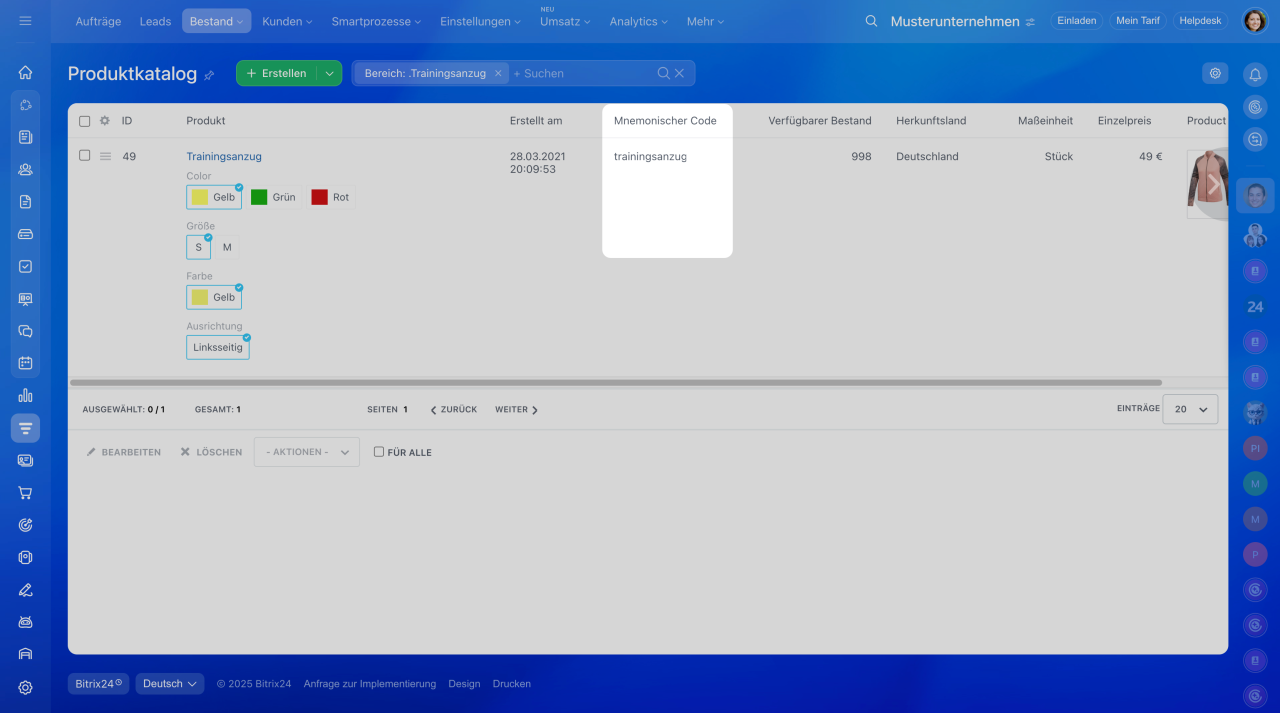Expand the Kunden menu

[287, 21]
